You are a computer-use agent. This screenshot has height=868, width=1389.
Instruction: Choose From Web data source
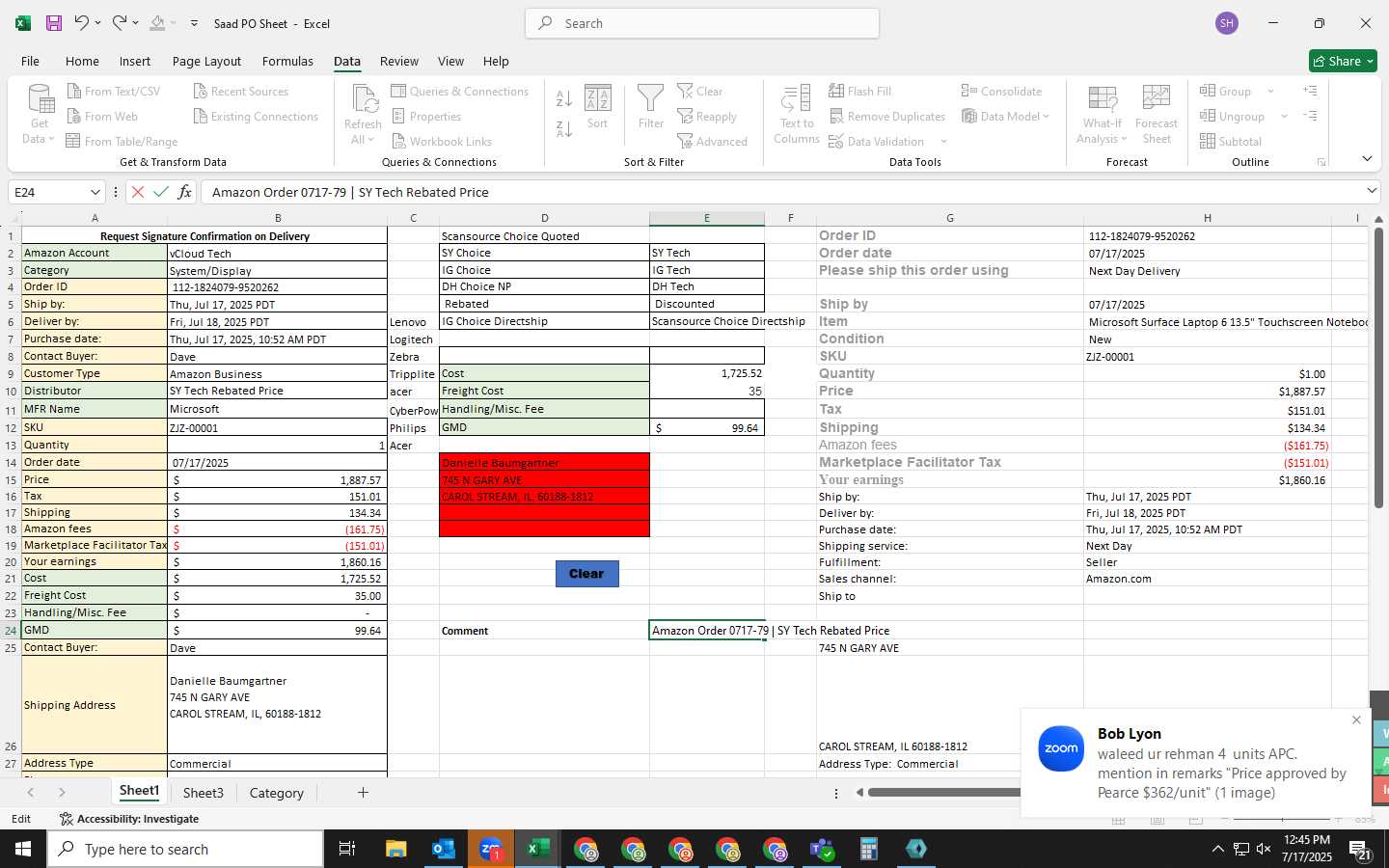click(102, 116)
